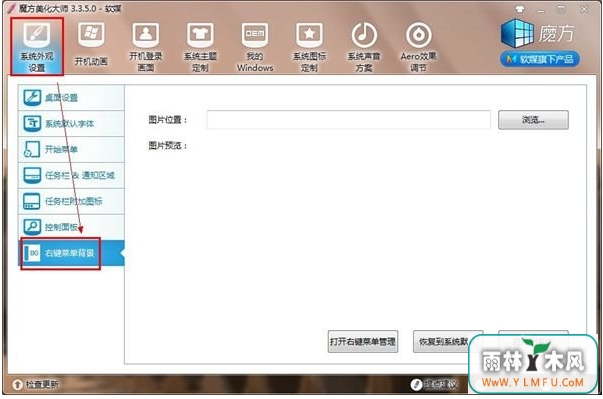Open 系统外观设置 in the top toolbar
Screen dimensions: 603x399
click(x=37, y=46)
